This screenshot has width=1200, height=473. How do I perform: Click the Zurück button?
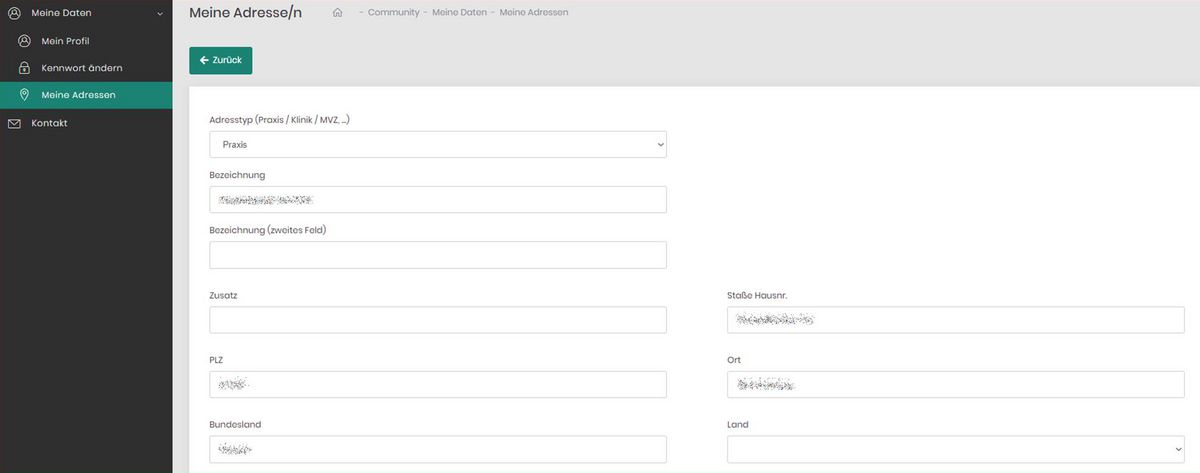[221, 60]
